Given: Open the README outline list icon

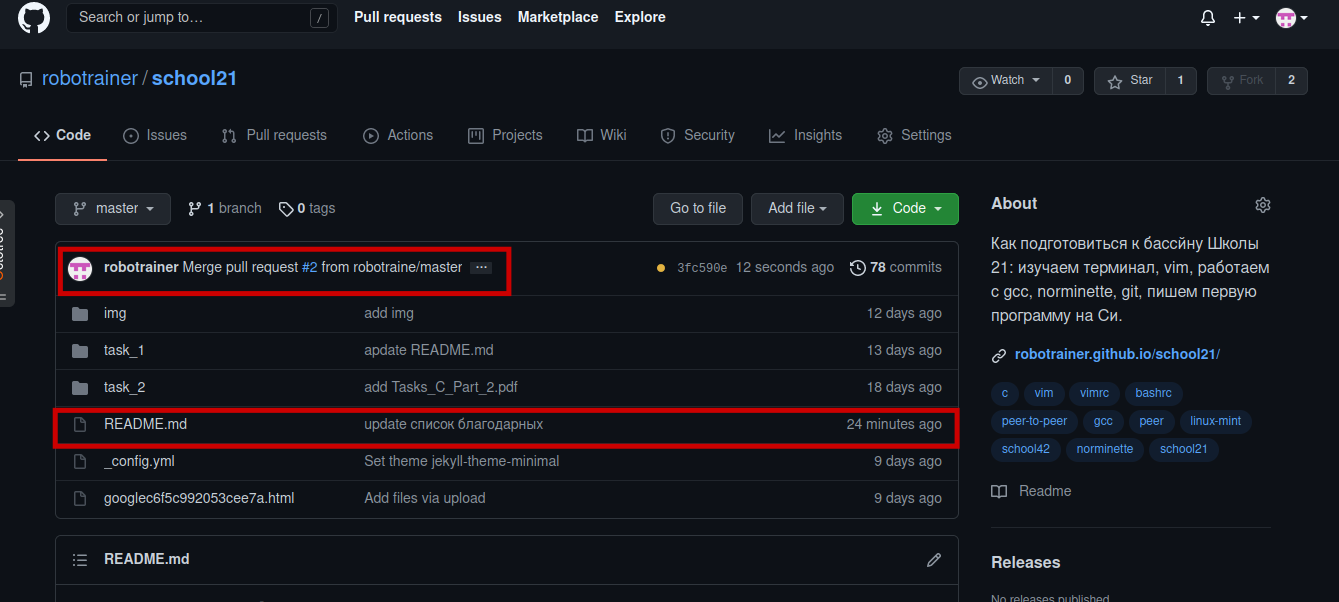Looking at the screenshot, I should pyautogui.click(x=80, y=560).
